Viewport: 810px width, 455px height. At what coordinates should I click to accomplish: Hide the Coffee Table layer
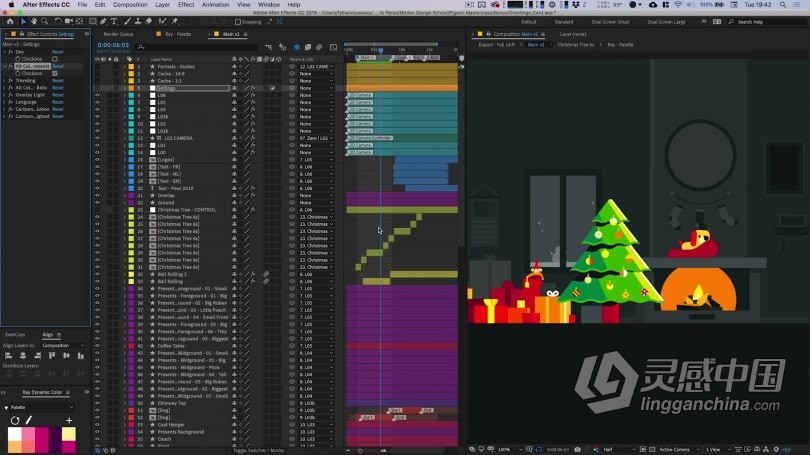pos(97,346)
